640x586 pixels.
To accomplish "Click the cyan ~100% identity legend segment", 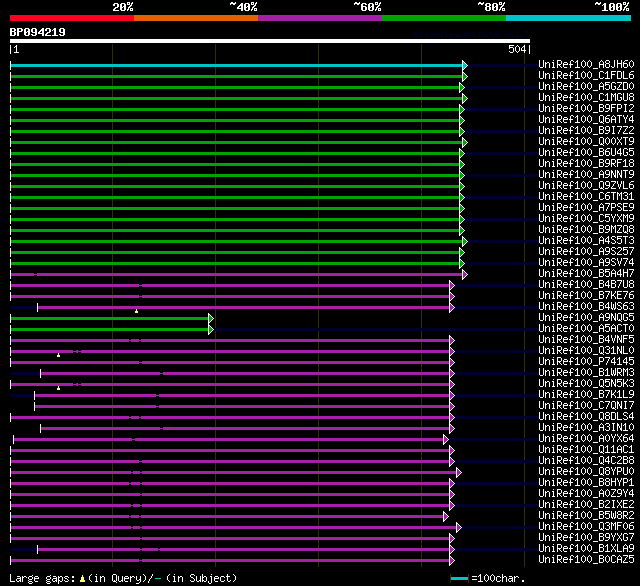I will 567,17.
